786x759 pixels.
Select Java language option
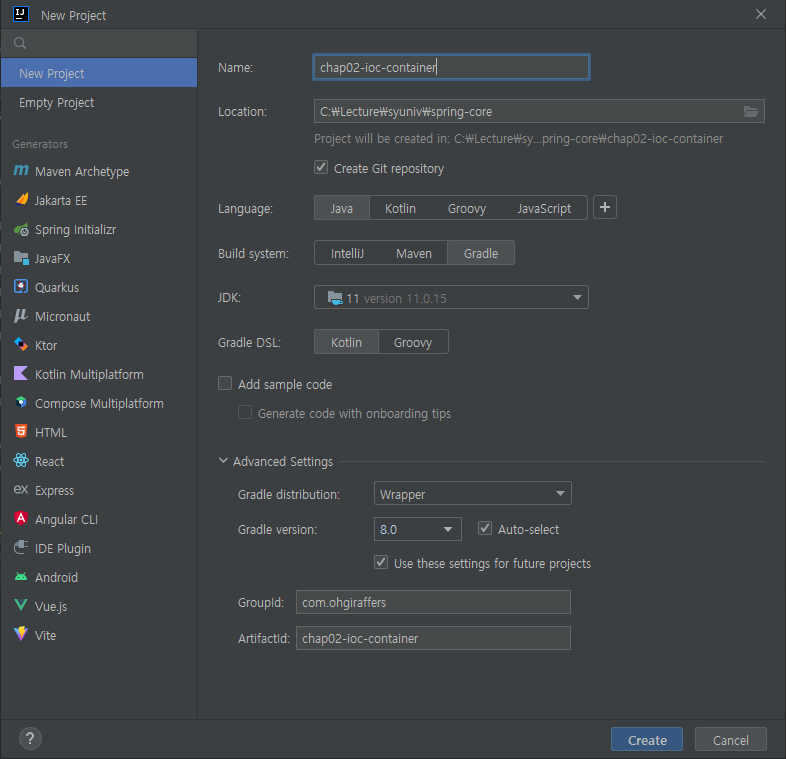(342, 208)
